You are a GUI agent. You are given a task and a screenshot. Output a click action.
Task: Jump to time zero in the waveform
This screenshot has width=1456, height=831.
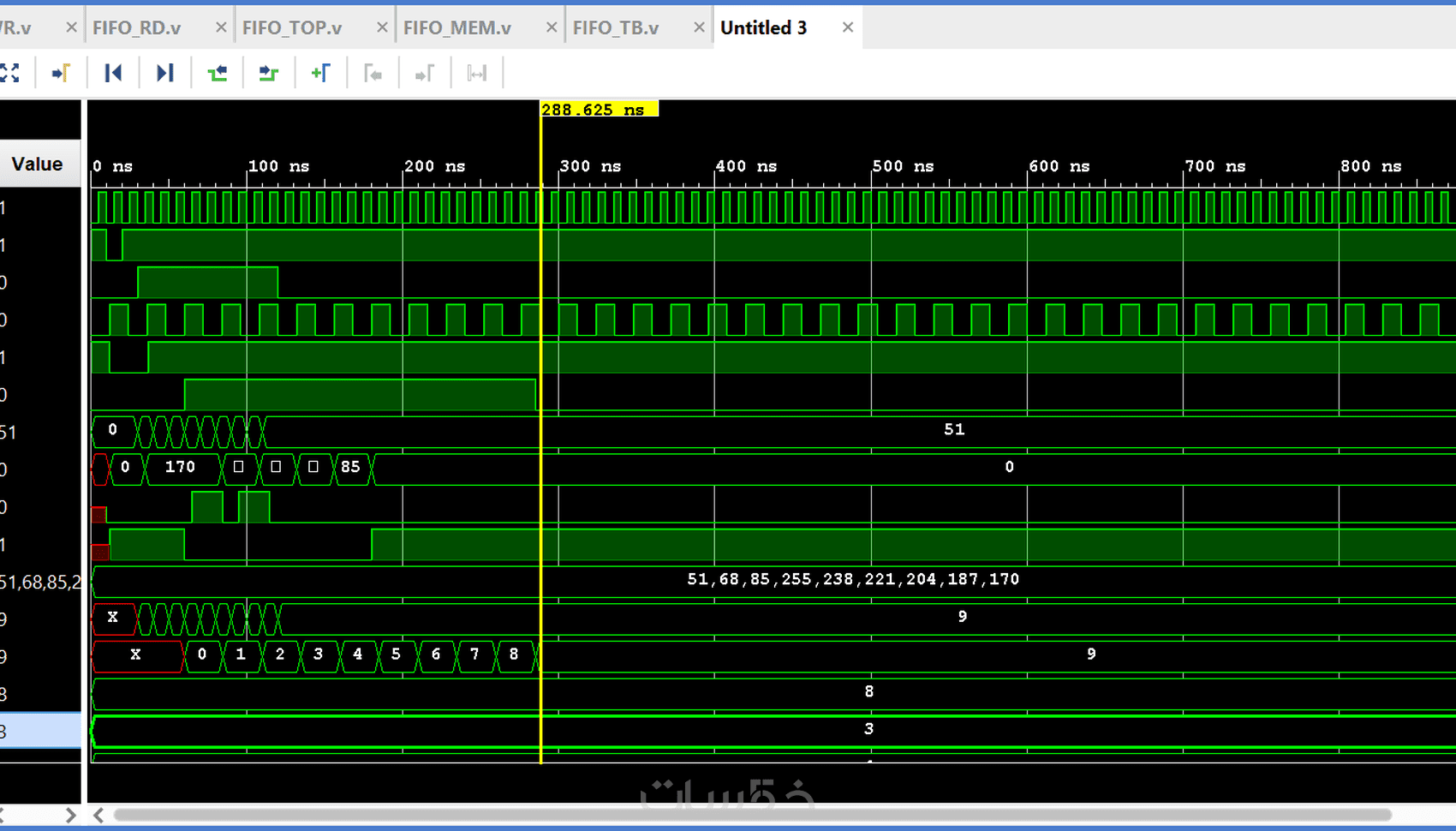pyautogui.click(x=113, y=74)
